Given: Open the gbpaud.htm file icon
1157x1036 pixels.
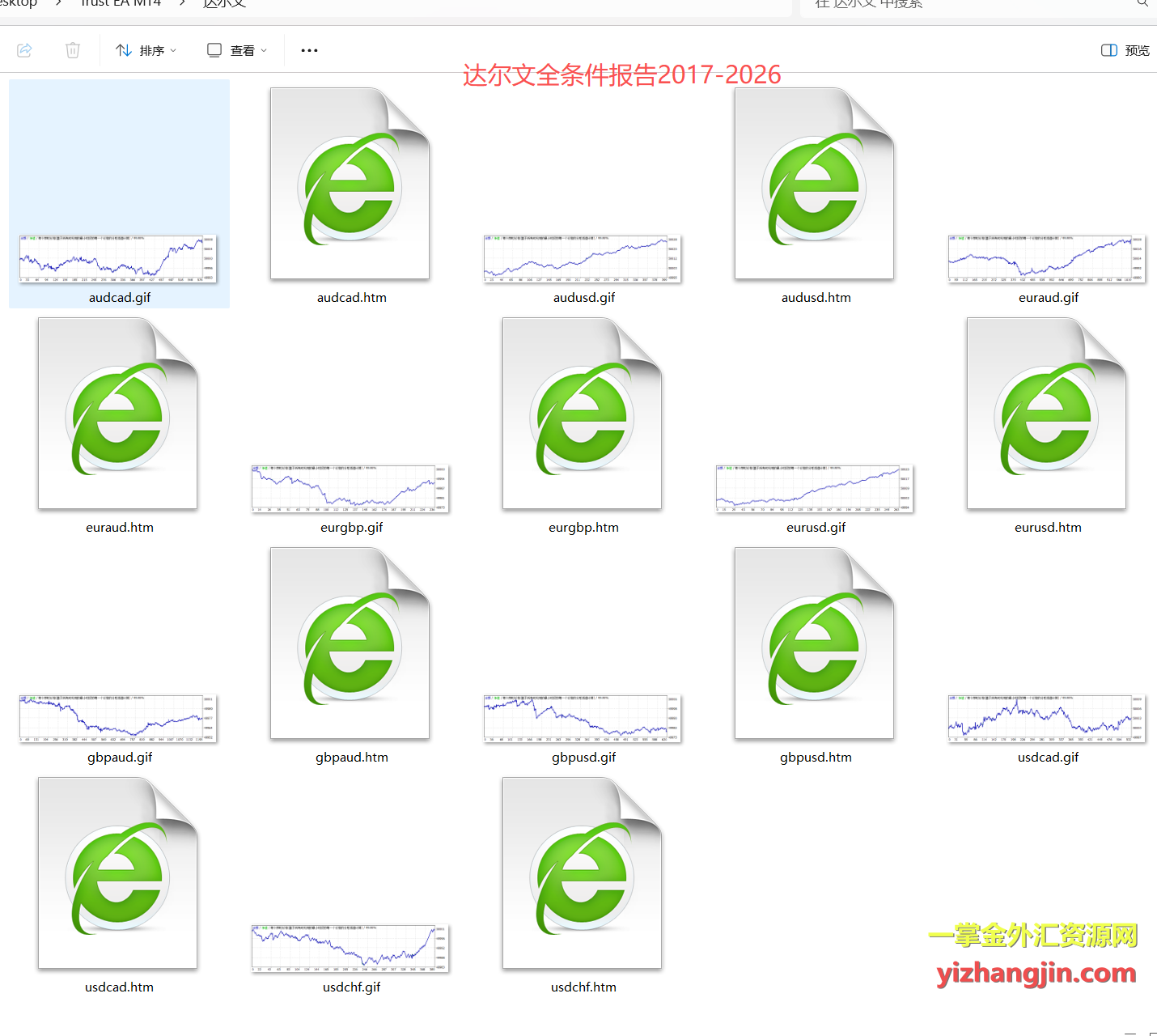Looking at the screenshot, I should coord(350,644).
